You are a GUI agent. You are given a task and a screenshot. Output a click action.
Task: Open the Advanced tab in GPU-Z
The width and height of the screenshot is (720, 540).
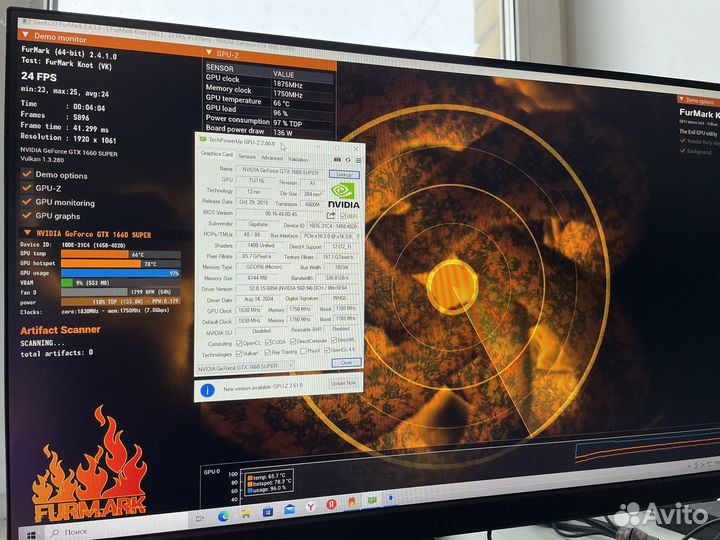271,157
